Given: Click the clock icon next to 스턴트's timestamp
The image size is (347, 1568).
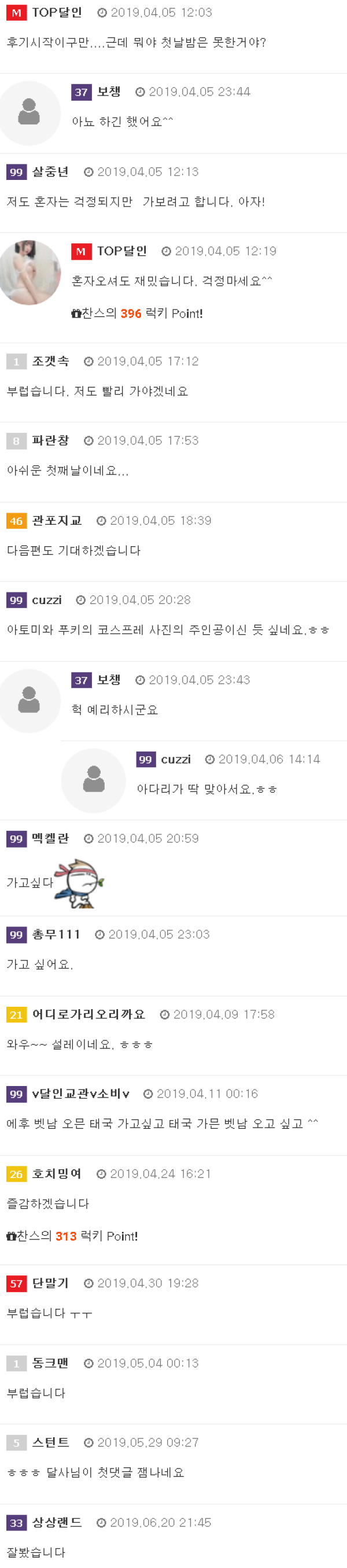Looking at the screenshot, I should [88, 1442].
